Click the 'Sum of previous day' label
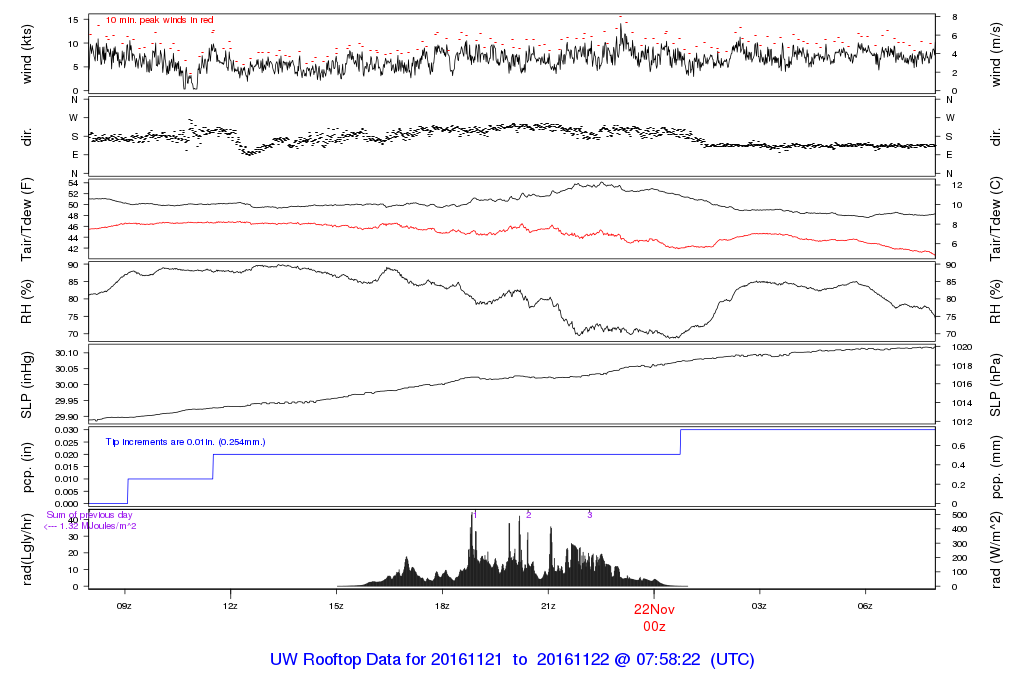The height and width of the screenshot is (700, 1024). (x=89, y=515)
